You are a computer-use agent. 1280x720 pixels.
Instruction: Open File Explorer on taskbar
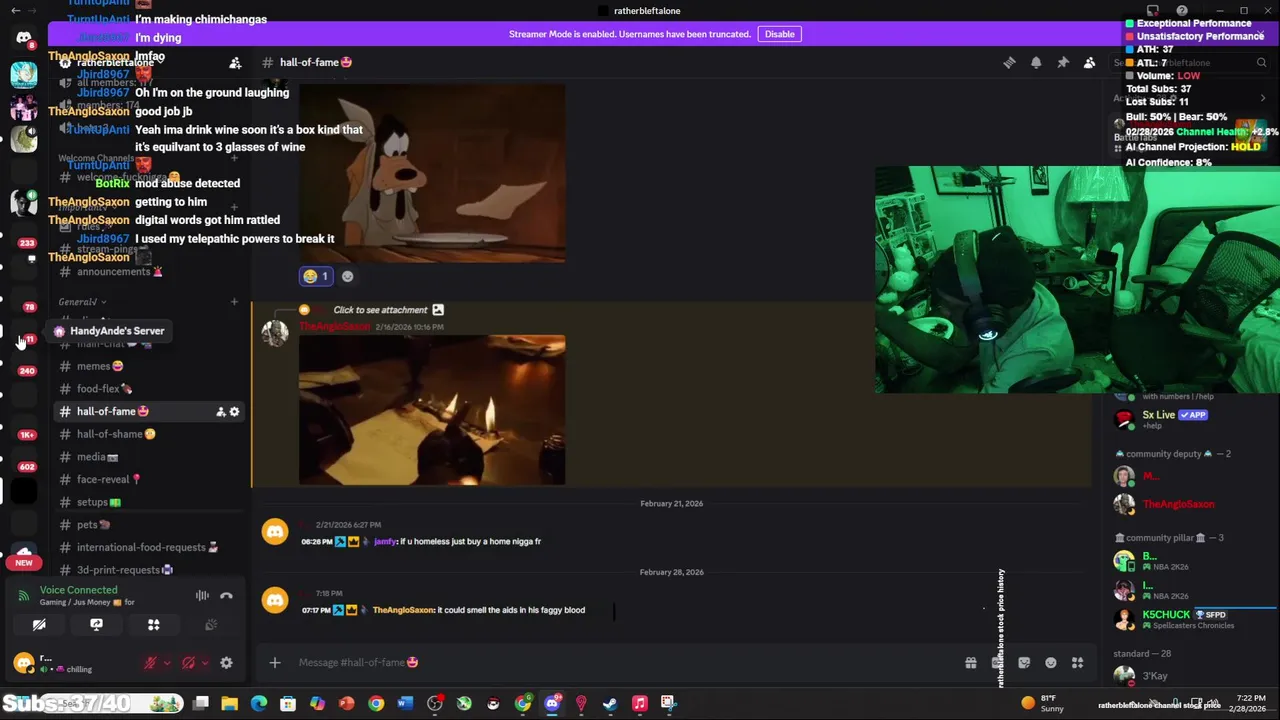click(x=230, y=703)
